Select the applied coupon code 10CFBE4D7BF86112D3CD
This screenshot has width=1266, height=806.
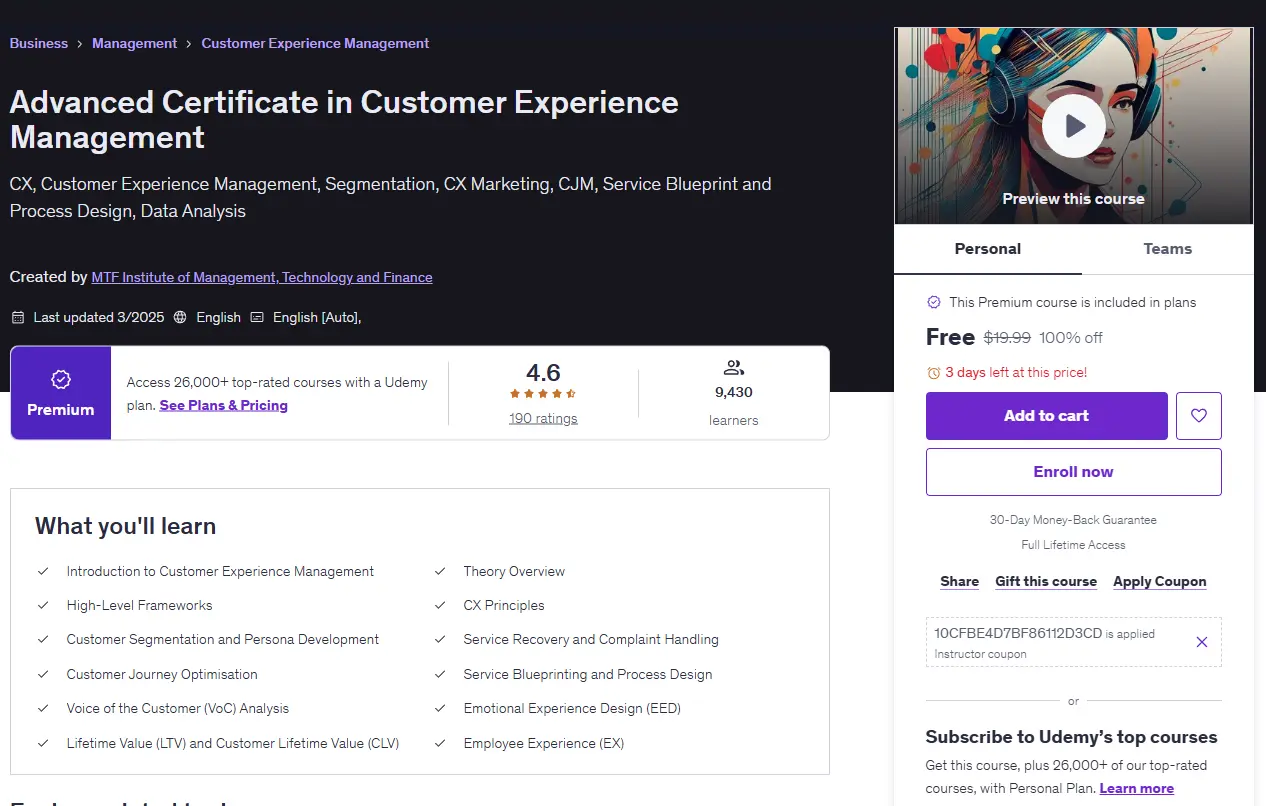pyautogui.click(x=1018, y=633)
